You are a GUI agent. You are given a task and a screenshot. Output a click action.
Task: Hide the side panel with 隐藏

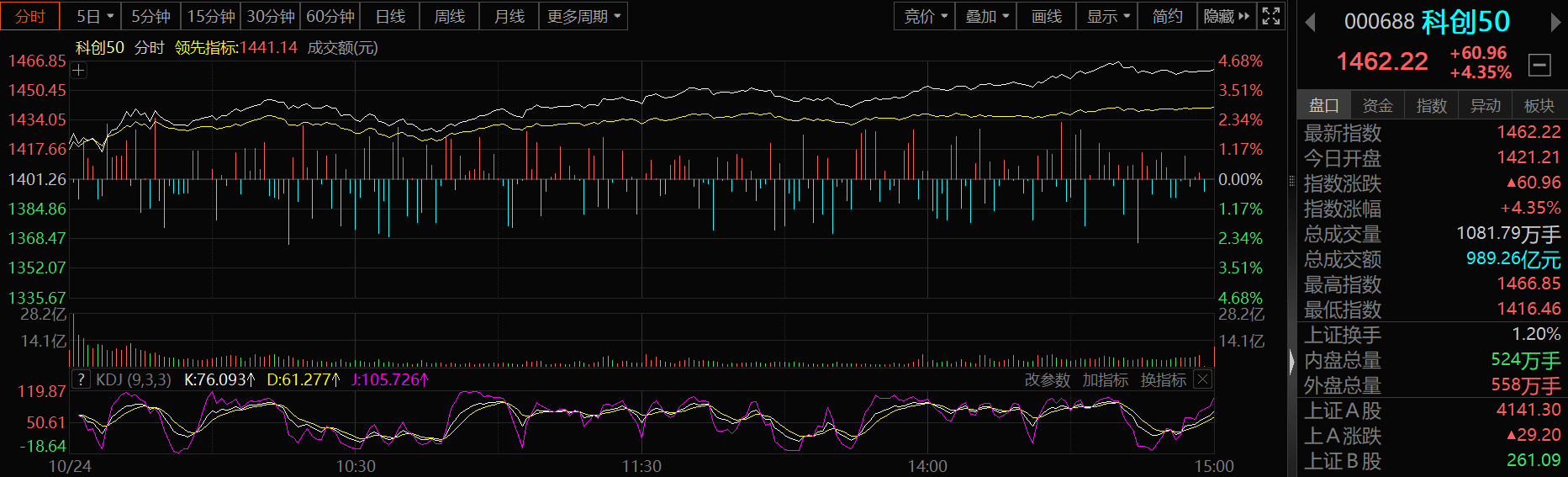[1226, 16]
